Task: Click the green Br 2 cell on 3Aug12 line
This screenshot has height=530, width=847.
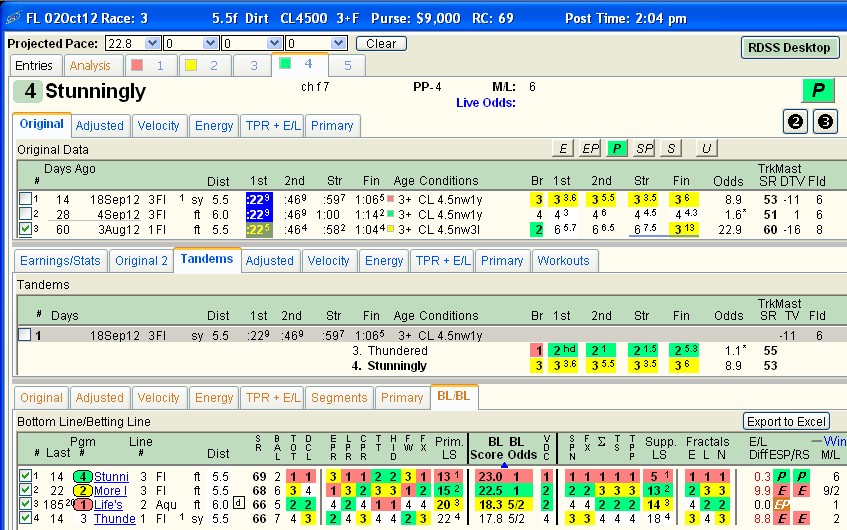Action: 536,230
